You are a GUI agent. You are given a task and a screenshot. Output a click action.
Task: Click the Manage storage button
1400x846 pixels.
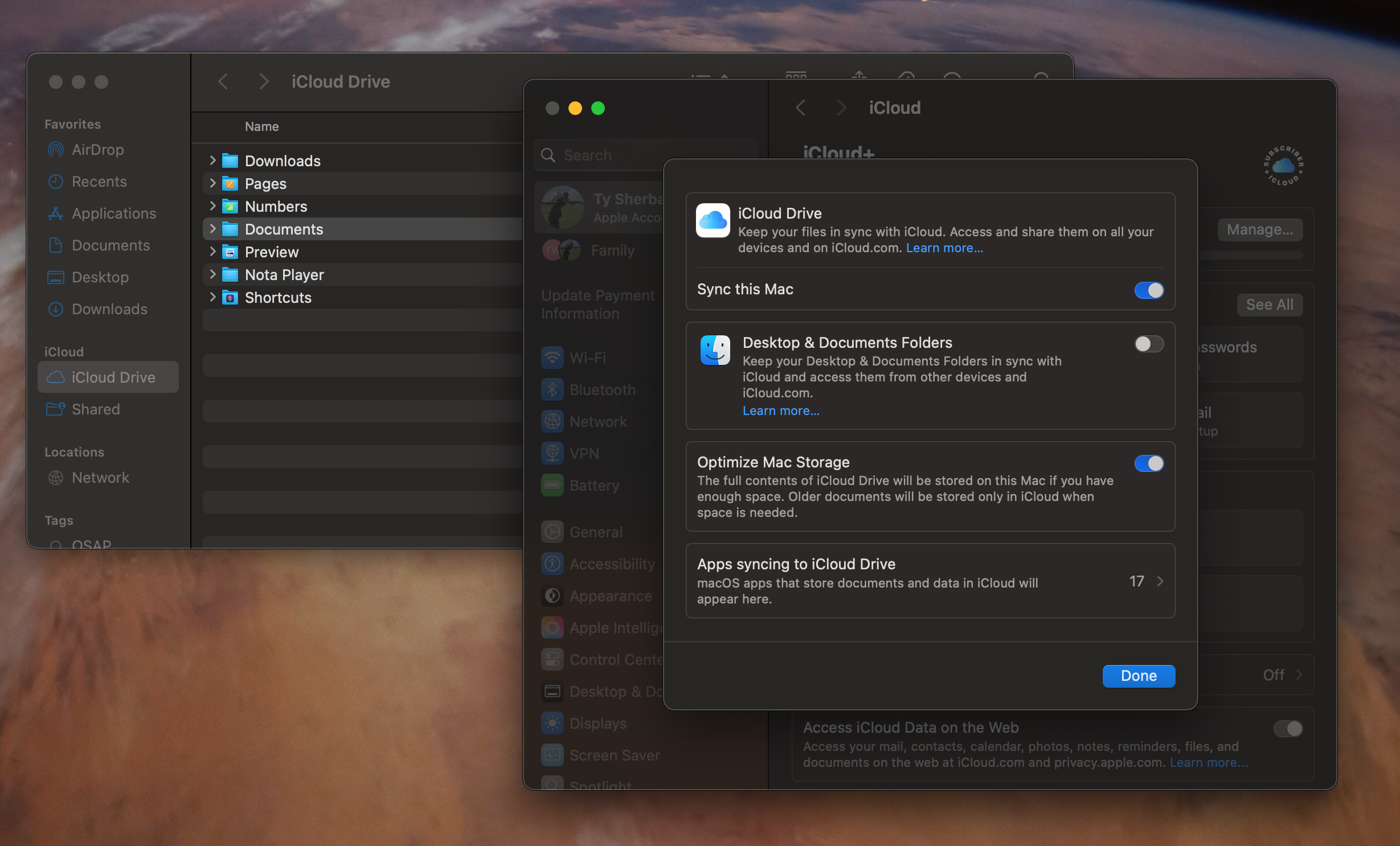(x=1260, y=229)
